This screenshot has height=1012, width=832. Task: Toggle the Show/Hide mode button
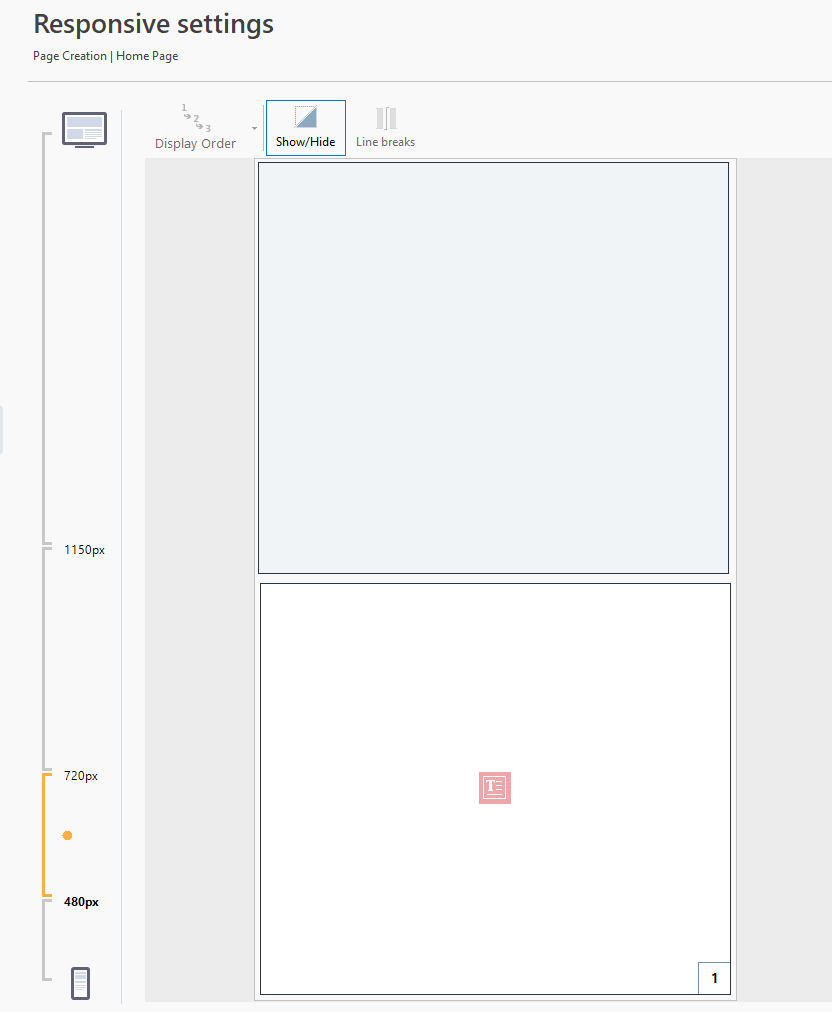click(x=306, y=128)
